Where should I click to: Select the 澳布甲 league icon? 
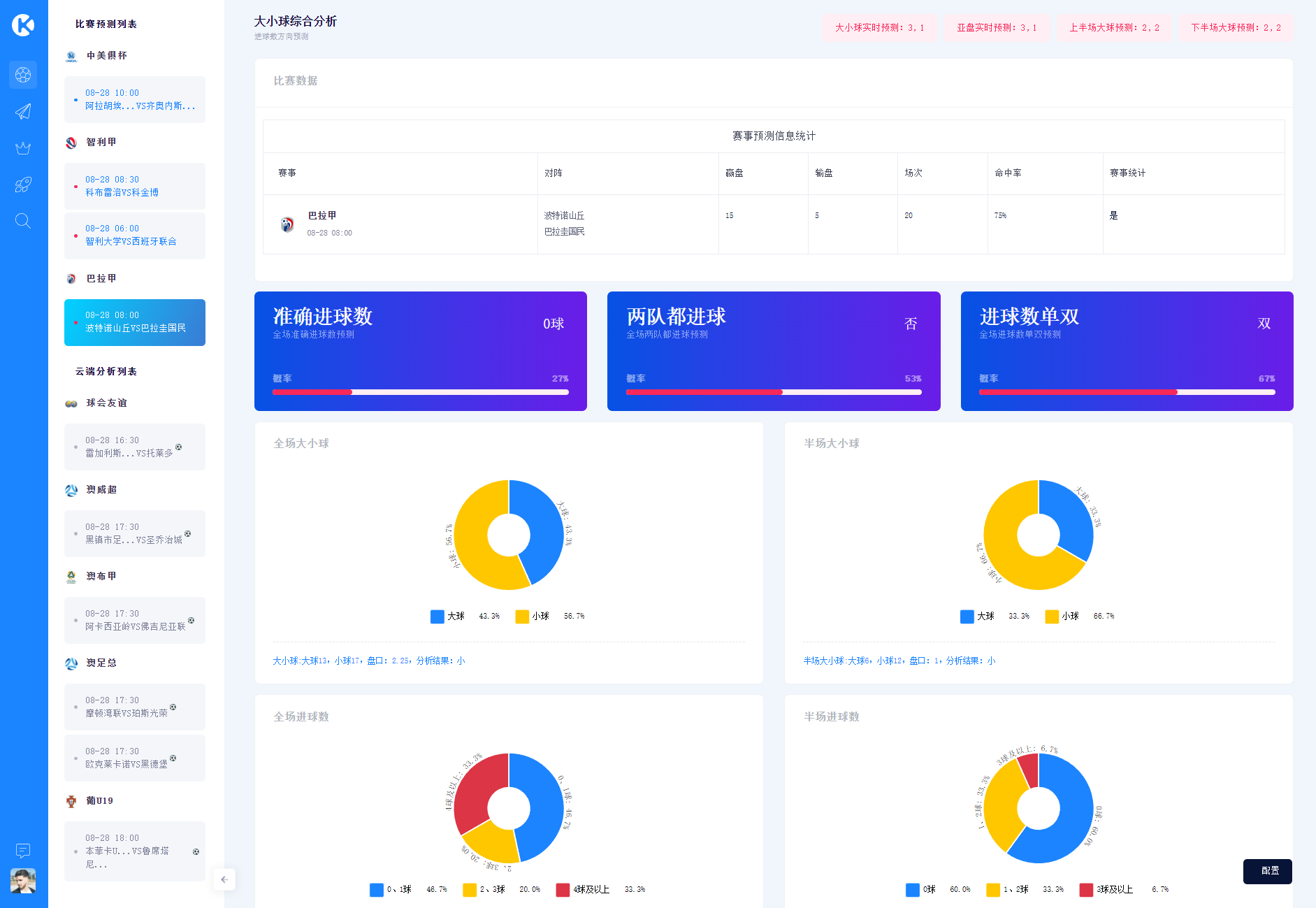[x=71, y=577]
